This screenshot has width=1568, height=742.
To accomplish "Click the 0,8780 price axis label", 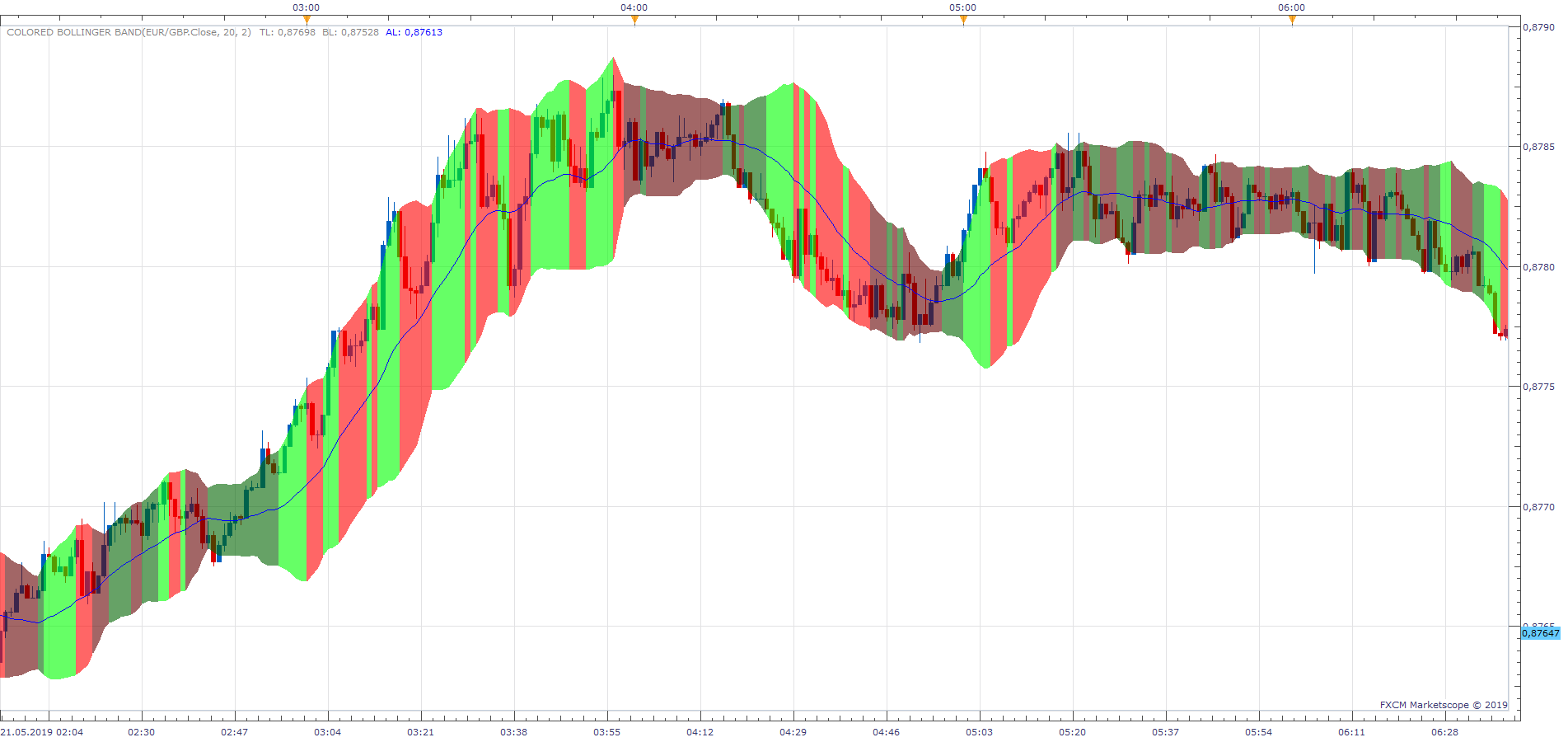I will 1538,267.
